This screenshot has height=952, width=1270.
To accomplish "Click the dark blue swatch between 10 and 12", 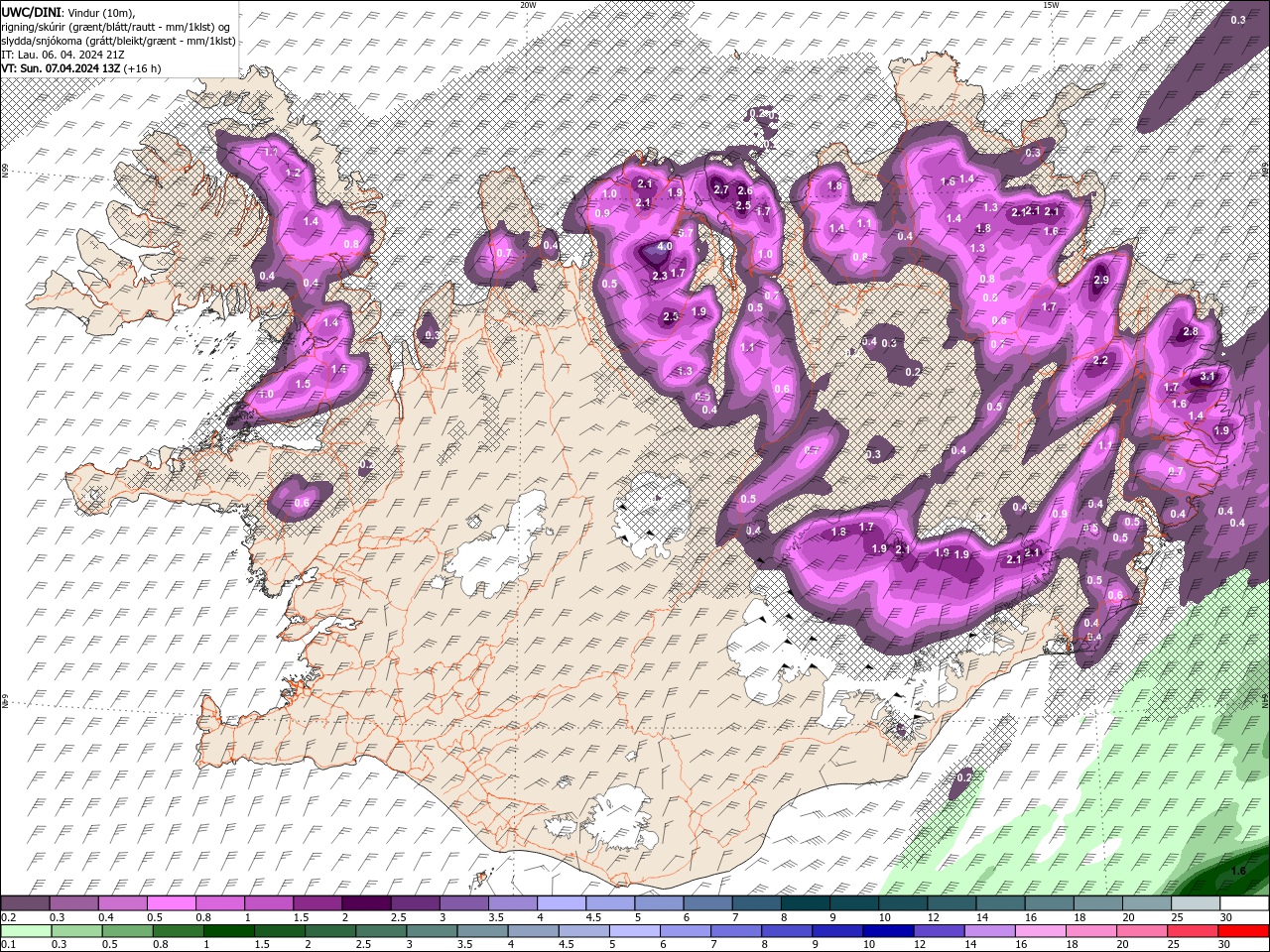I will (887, 931).
